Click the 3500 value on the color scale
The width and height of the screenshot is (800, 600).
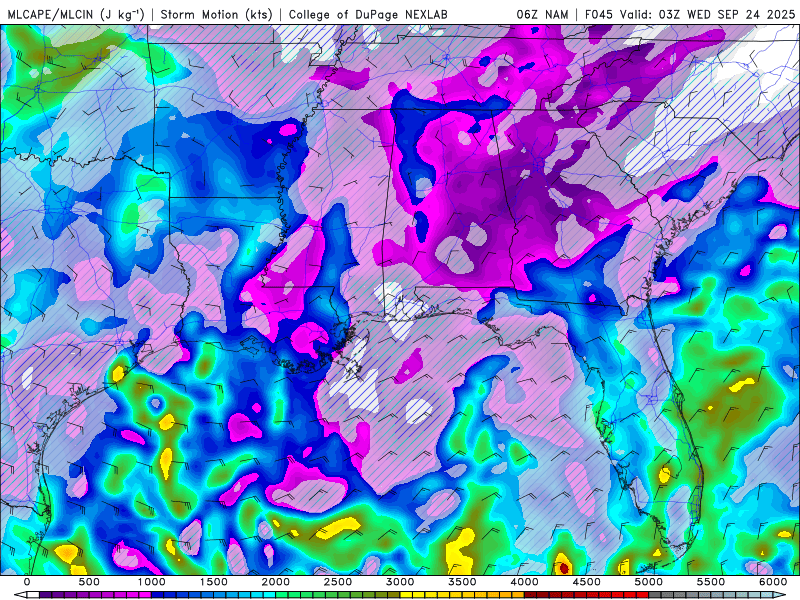coord(462,582)
